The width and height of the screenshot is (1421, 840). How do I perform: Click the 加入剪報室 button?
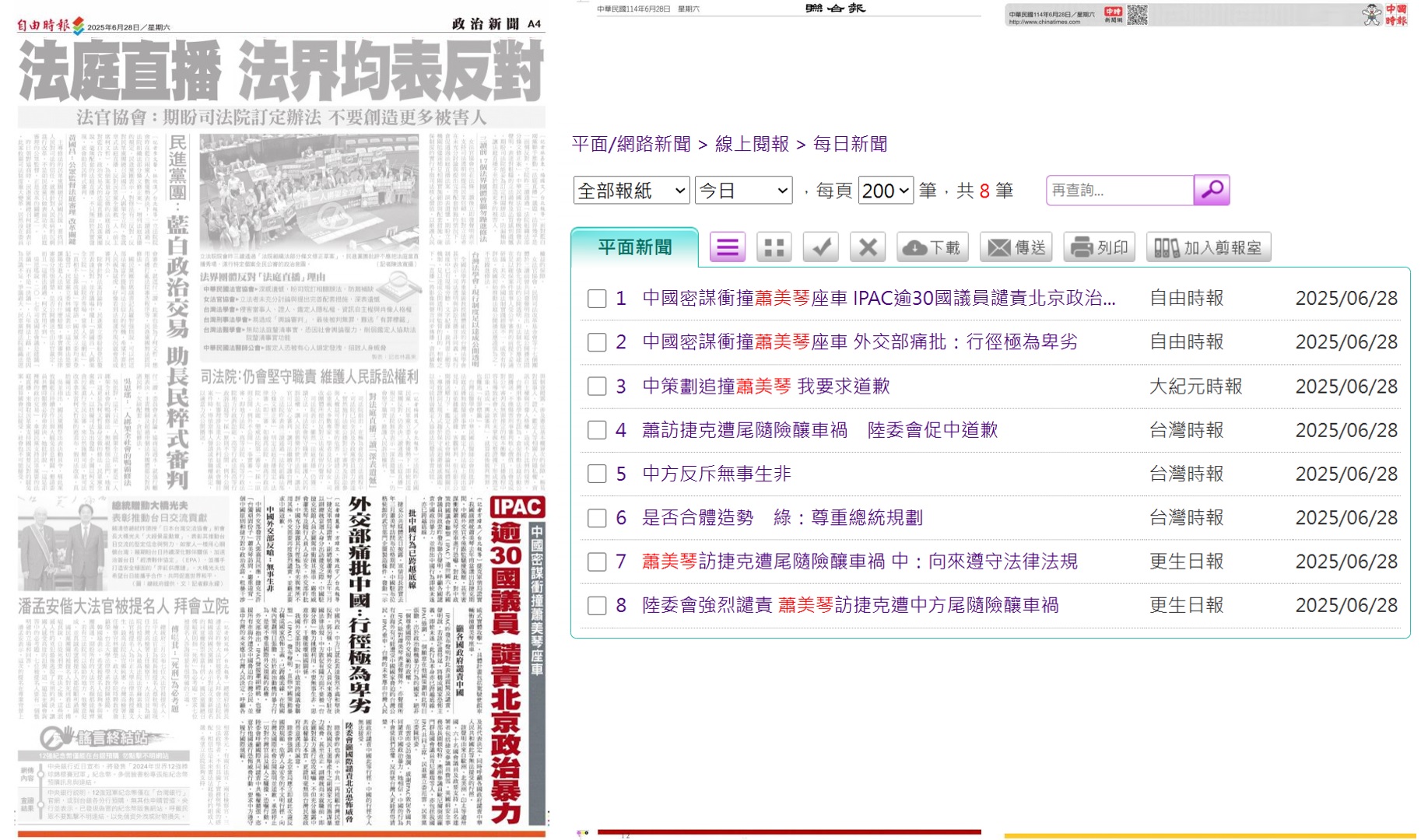(x=1208, y=247)
